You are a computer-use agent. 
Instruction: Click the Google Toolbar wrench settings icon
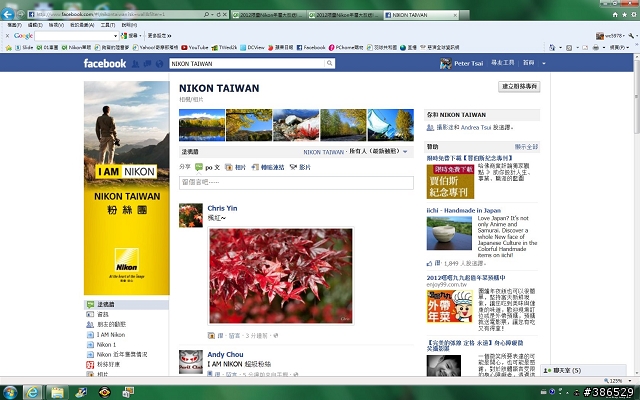point(632,36)
